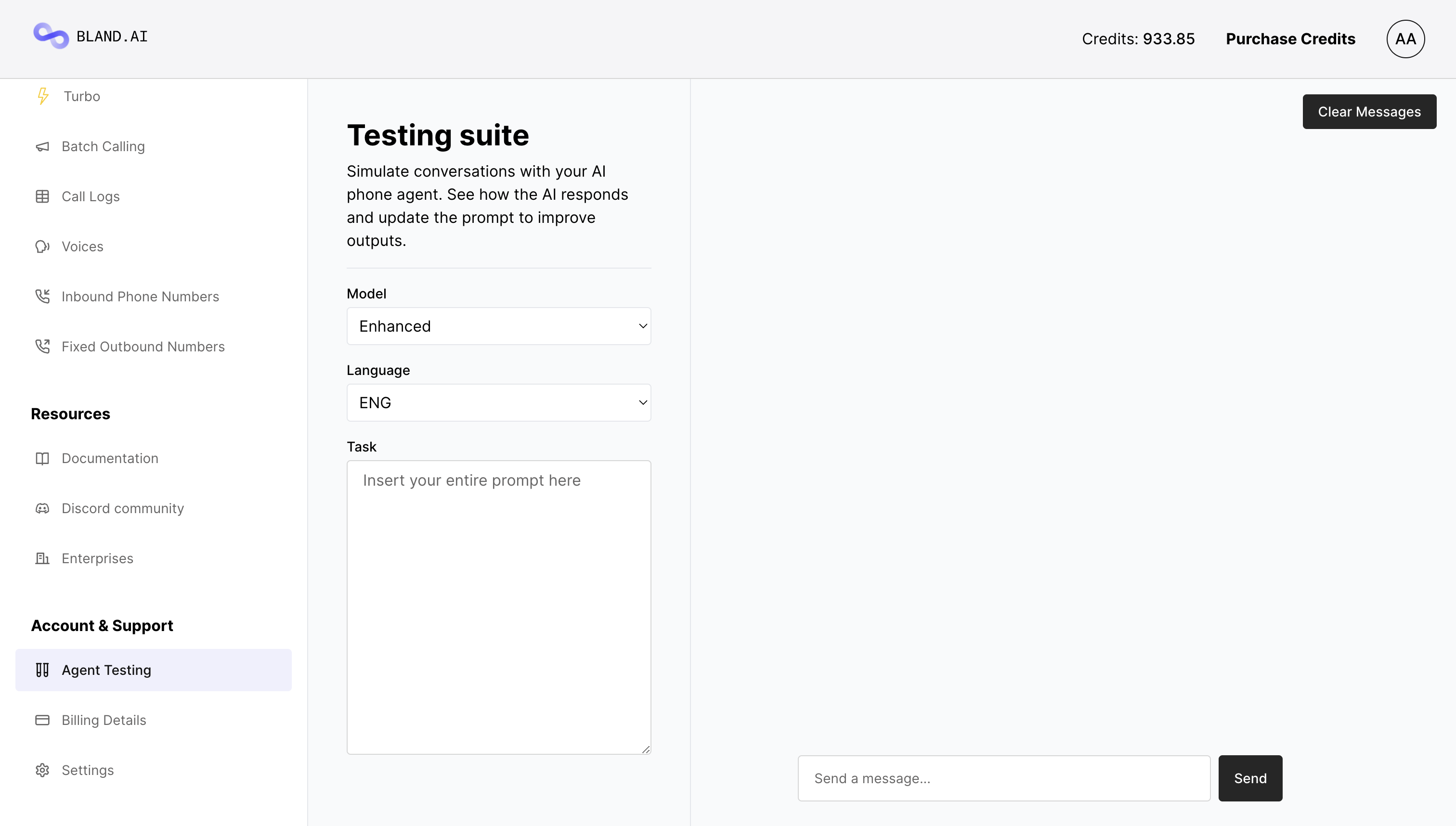Select the Agent Testing menu item
The image size is (1456, 826).
coord(153,670)
